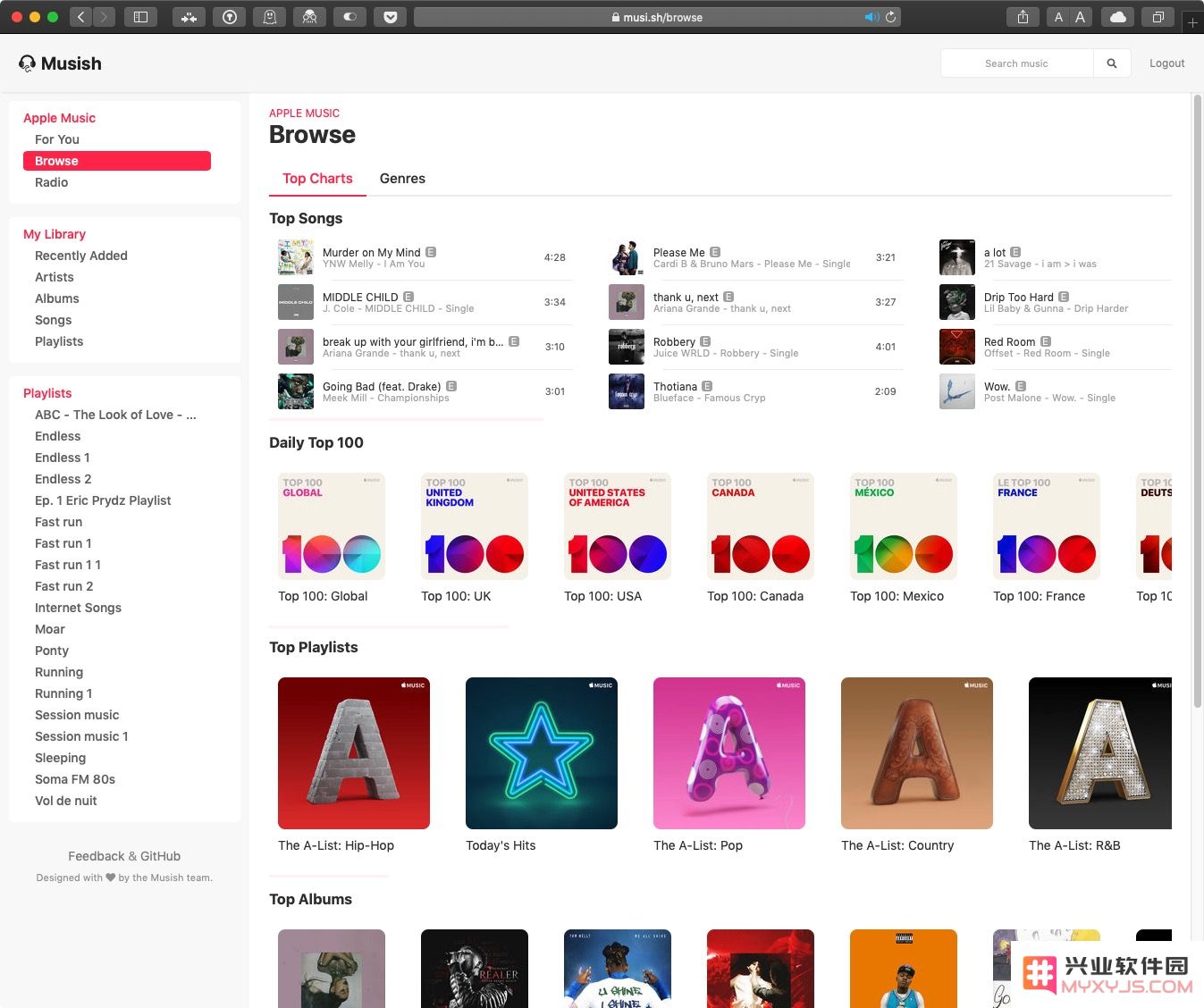1204x1008 pixels.
Task: Click Thotiana song title
Action: [675, 386]
